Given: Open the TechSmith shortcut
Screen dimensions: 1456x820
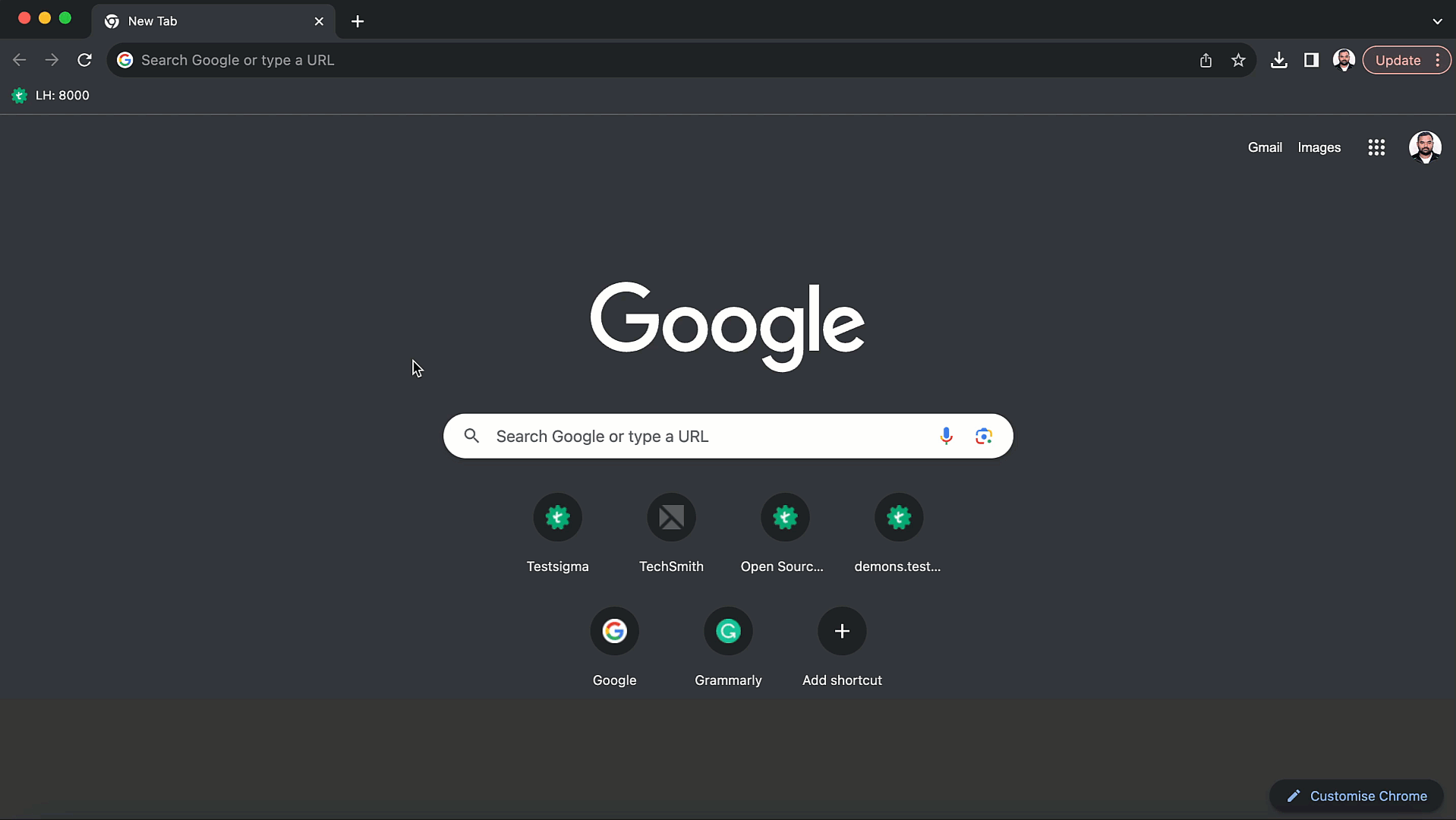Looking at the screenshot, I should 671,534.
